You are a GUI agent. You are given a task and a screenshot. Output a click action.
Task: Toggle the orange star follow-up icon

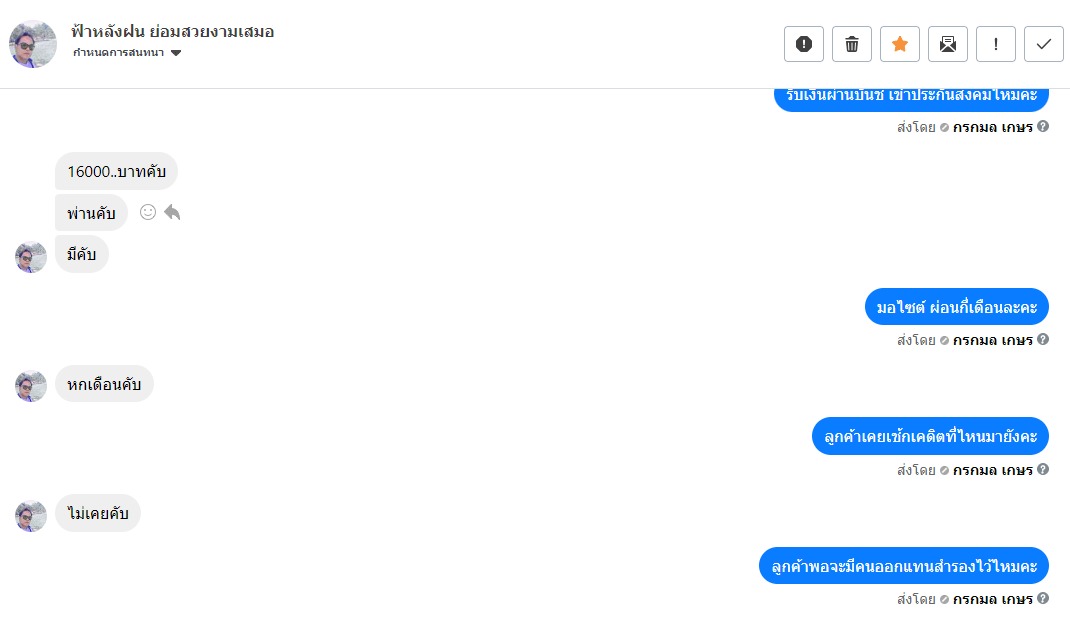pos(900,44)
